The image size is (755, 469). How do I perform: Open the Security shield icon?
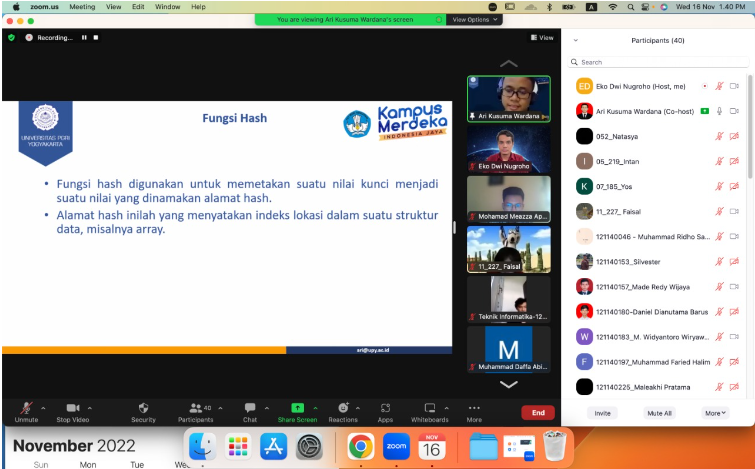pyautogui.click(x=143, y=408)
